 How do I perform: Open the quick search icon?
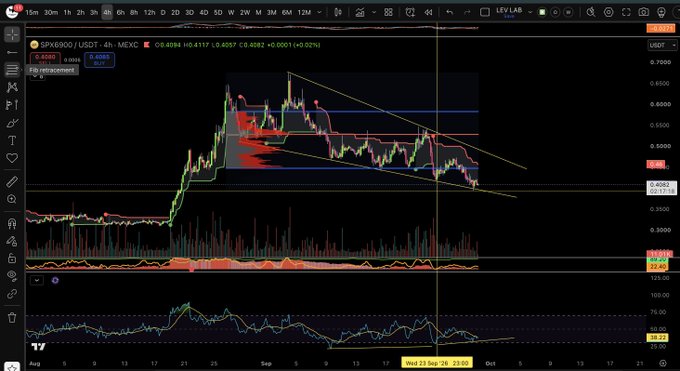591,12
